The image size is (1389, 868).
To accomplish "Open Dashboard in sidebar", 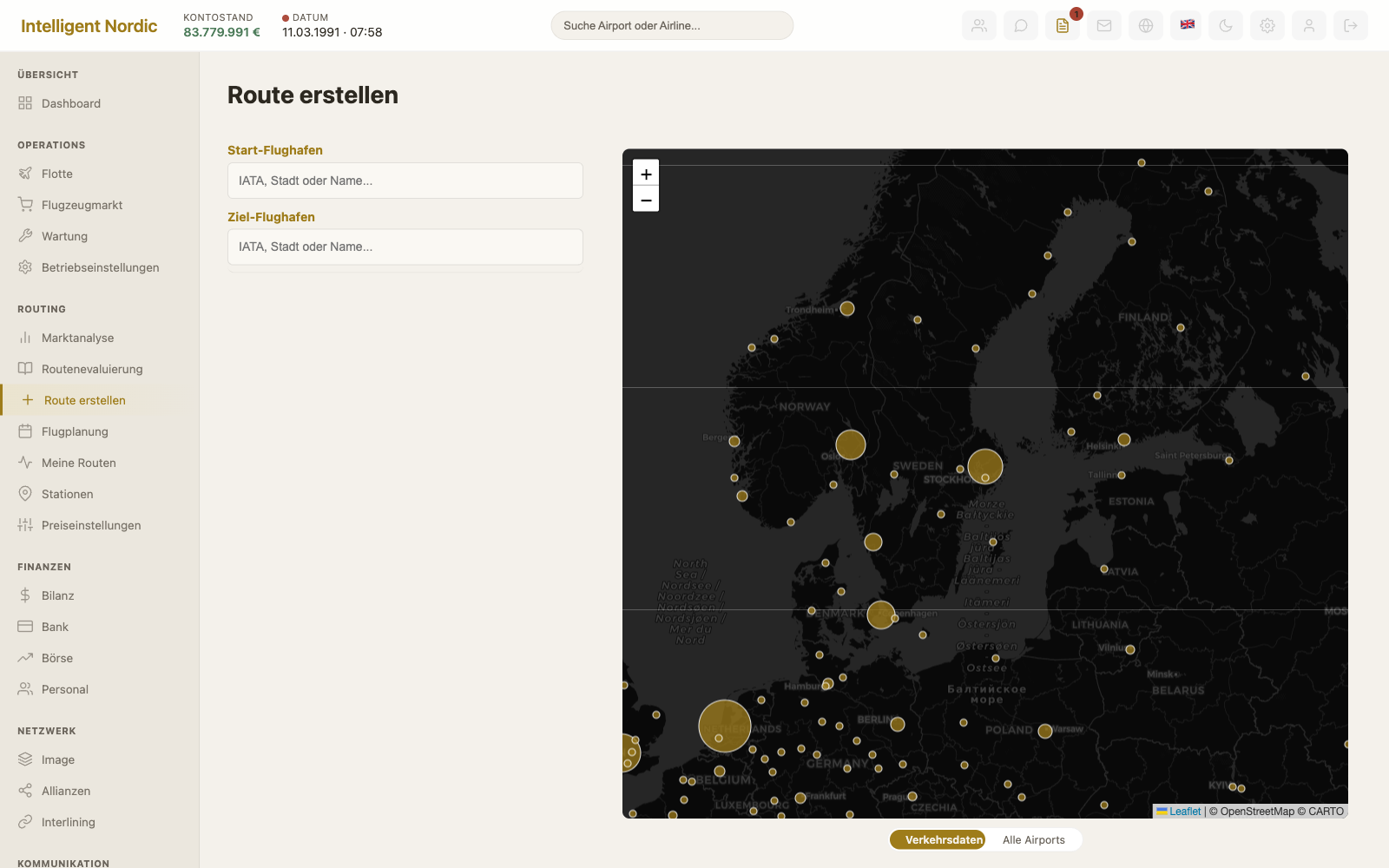I will [x=99, y=103].
